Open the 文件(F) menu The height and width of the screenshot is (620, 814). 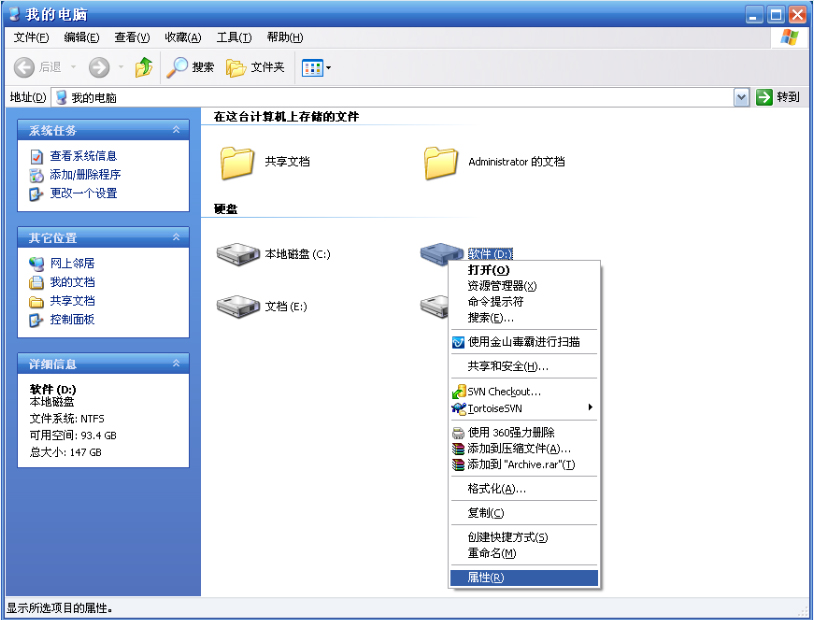coord(31,37)
